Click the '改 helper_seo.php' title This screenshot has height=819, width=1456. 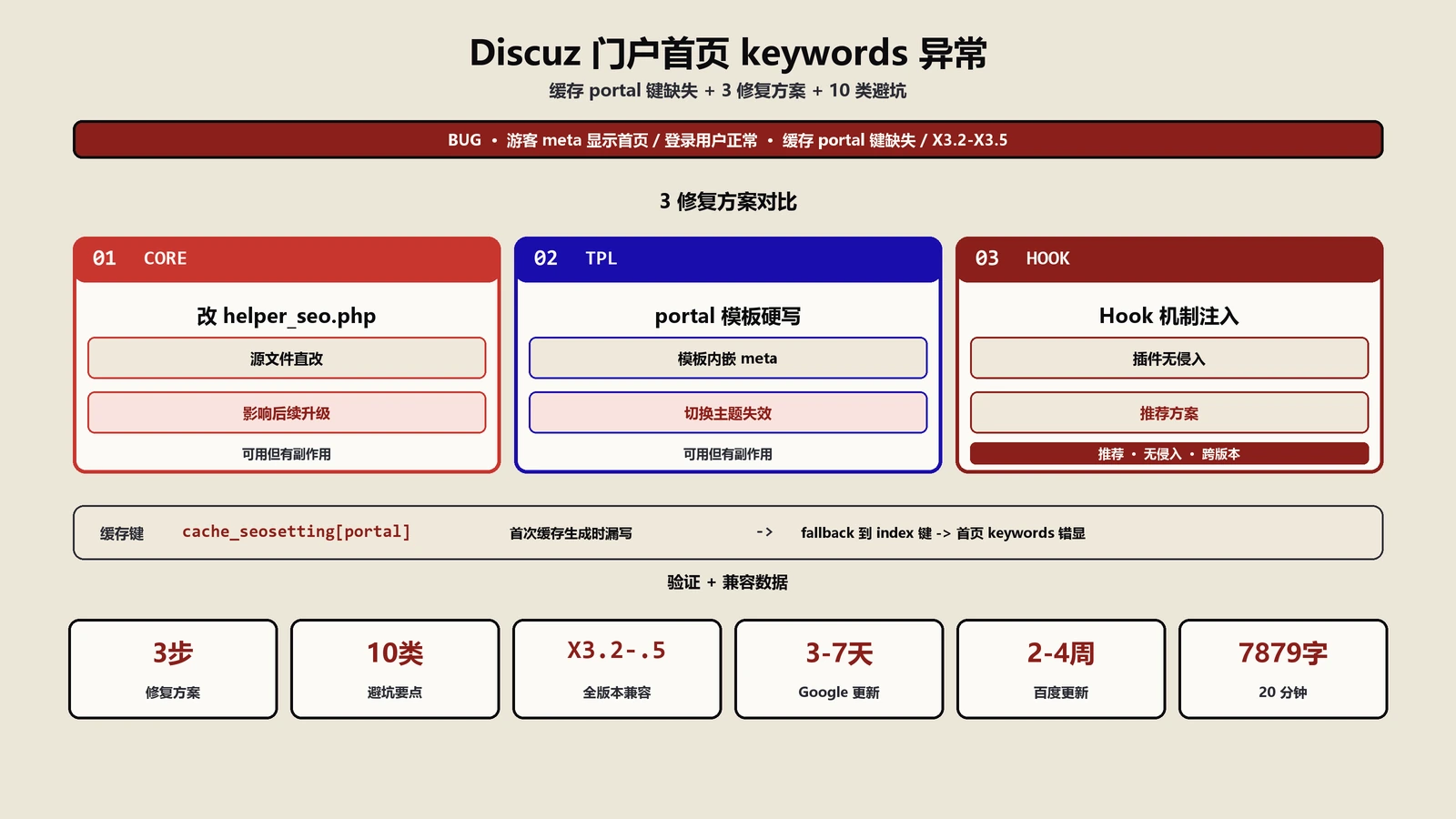[287, 316]
